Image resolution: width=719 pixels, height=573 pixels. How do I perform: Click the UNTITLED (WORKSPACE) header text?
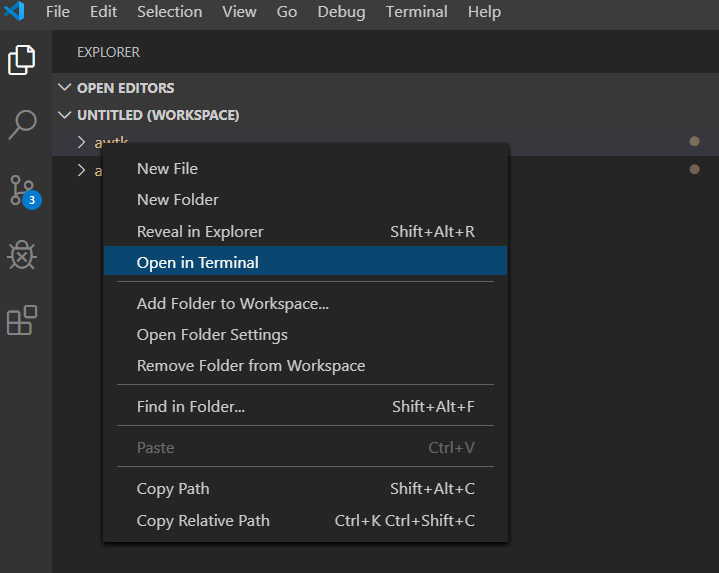point(158,115)
